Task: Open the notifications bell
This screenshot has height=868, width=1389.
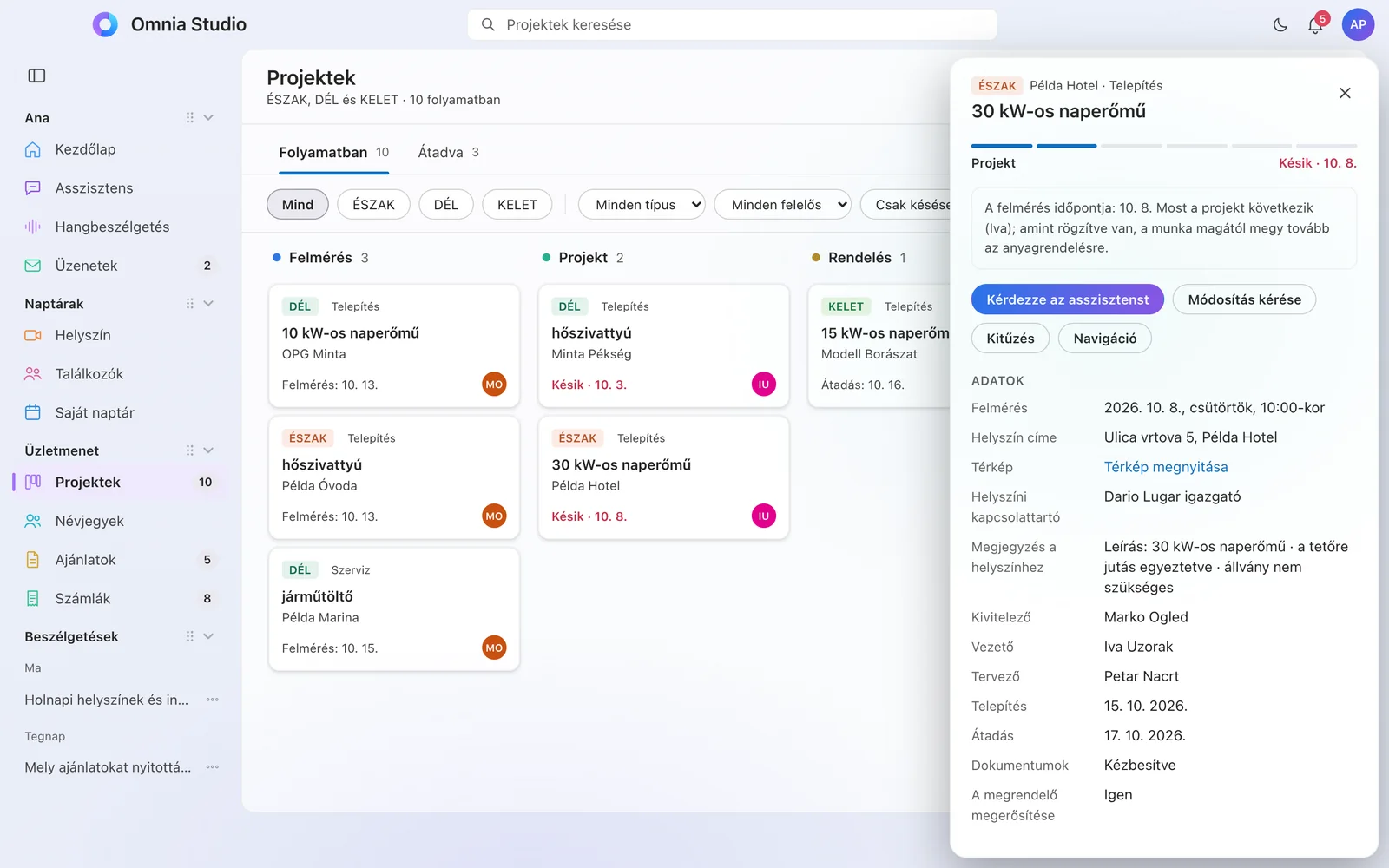Action: pyautogui.click(x=1315, y=25)
